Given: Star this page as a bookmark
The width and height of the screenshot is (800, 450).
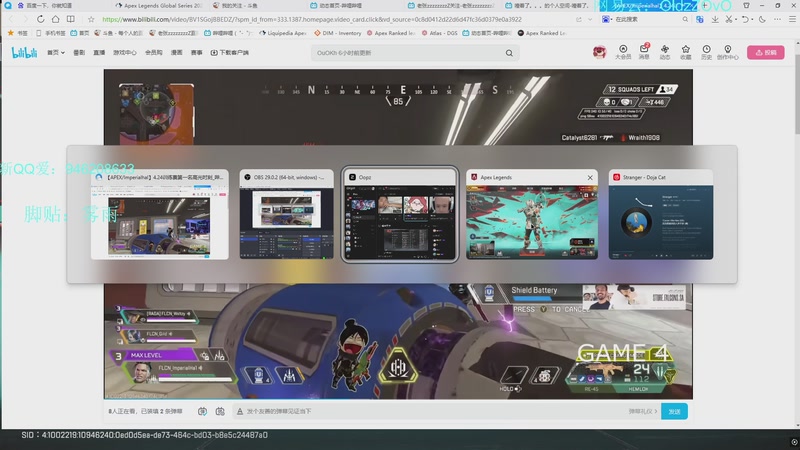Looking at the screenshot, I should tap(91, 19).
